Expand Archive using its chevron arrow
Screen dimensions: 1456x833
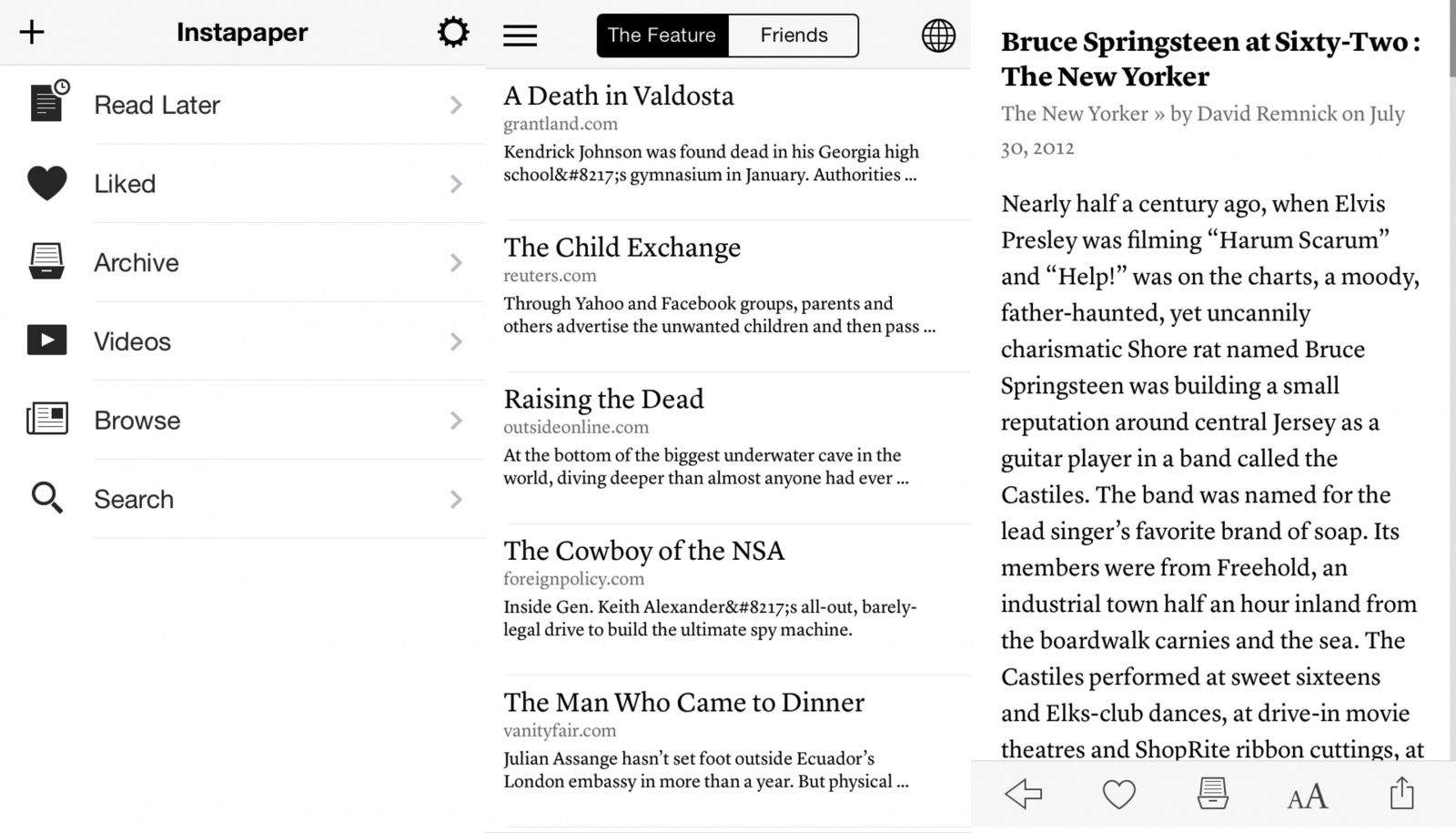(456, 263)
